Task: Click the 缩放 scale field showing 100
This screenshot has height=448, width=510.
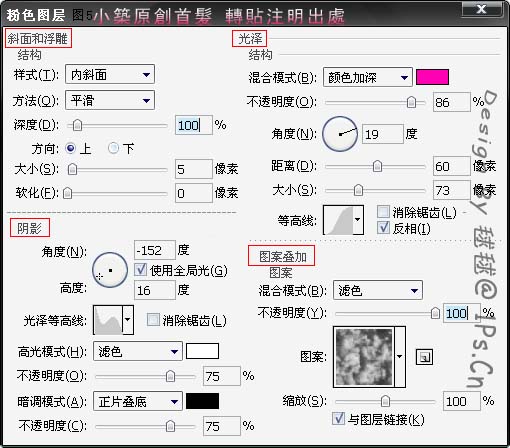Action: coord(462,401)
